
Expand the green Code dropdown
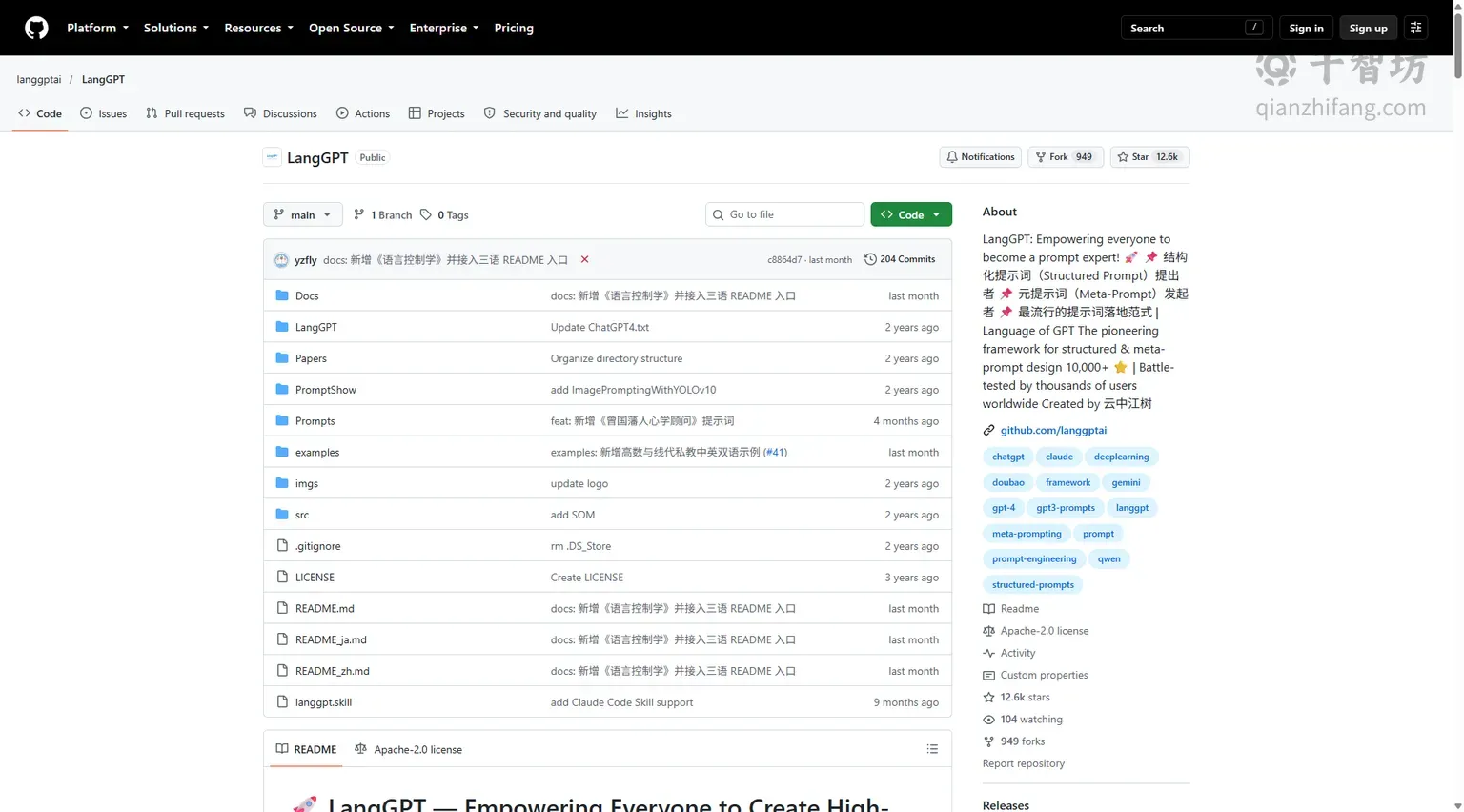[x=911, y=214]
